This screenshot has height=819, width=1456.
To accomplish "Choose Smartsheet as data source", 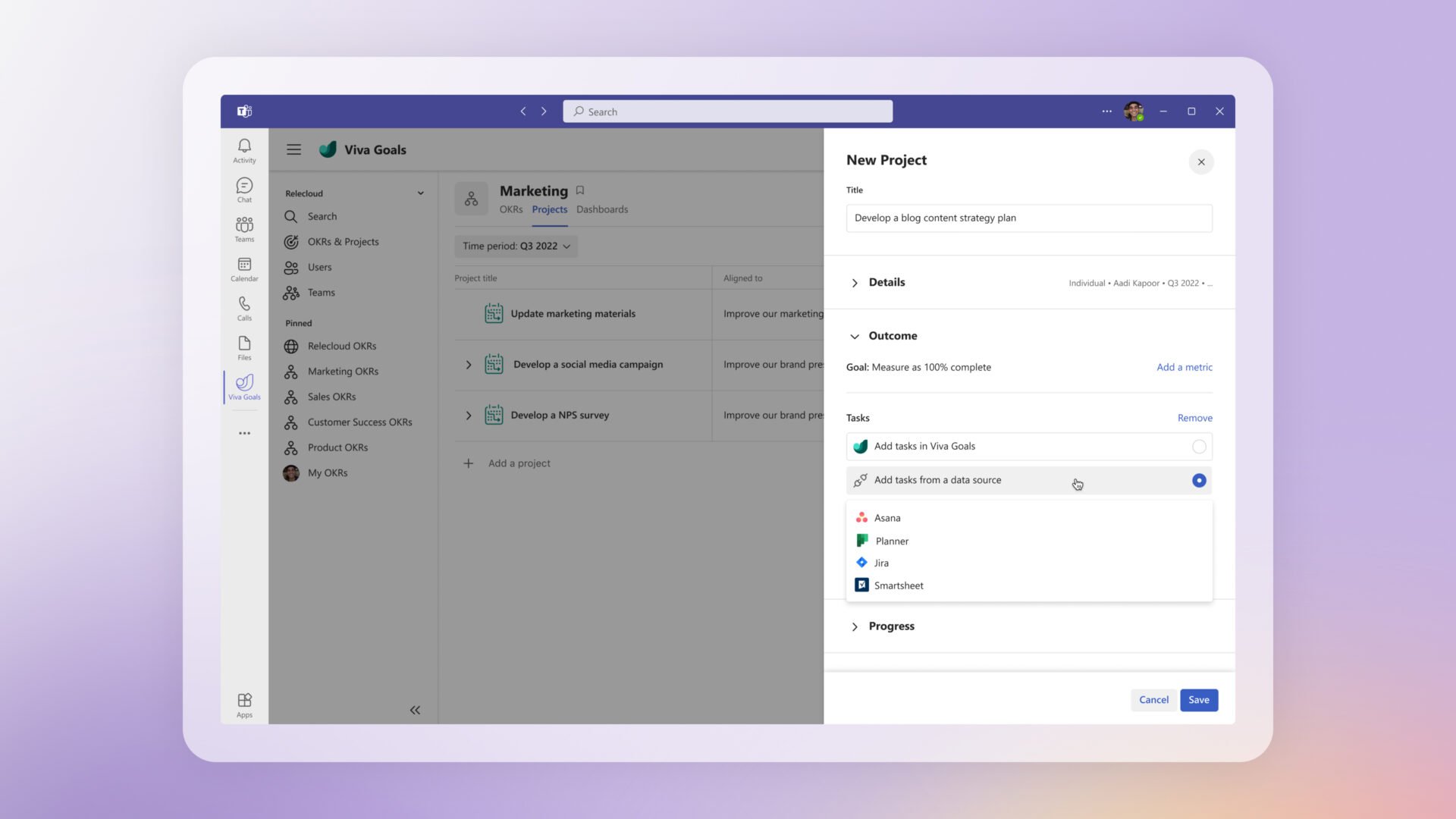I will pos(1029,585).
